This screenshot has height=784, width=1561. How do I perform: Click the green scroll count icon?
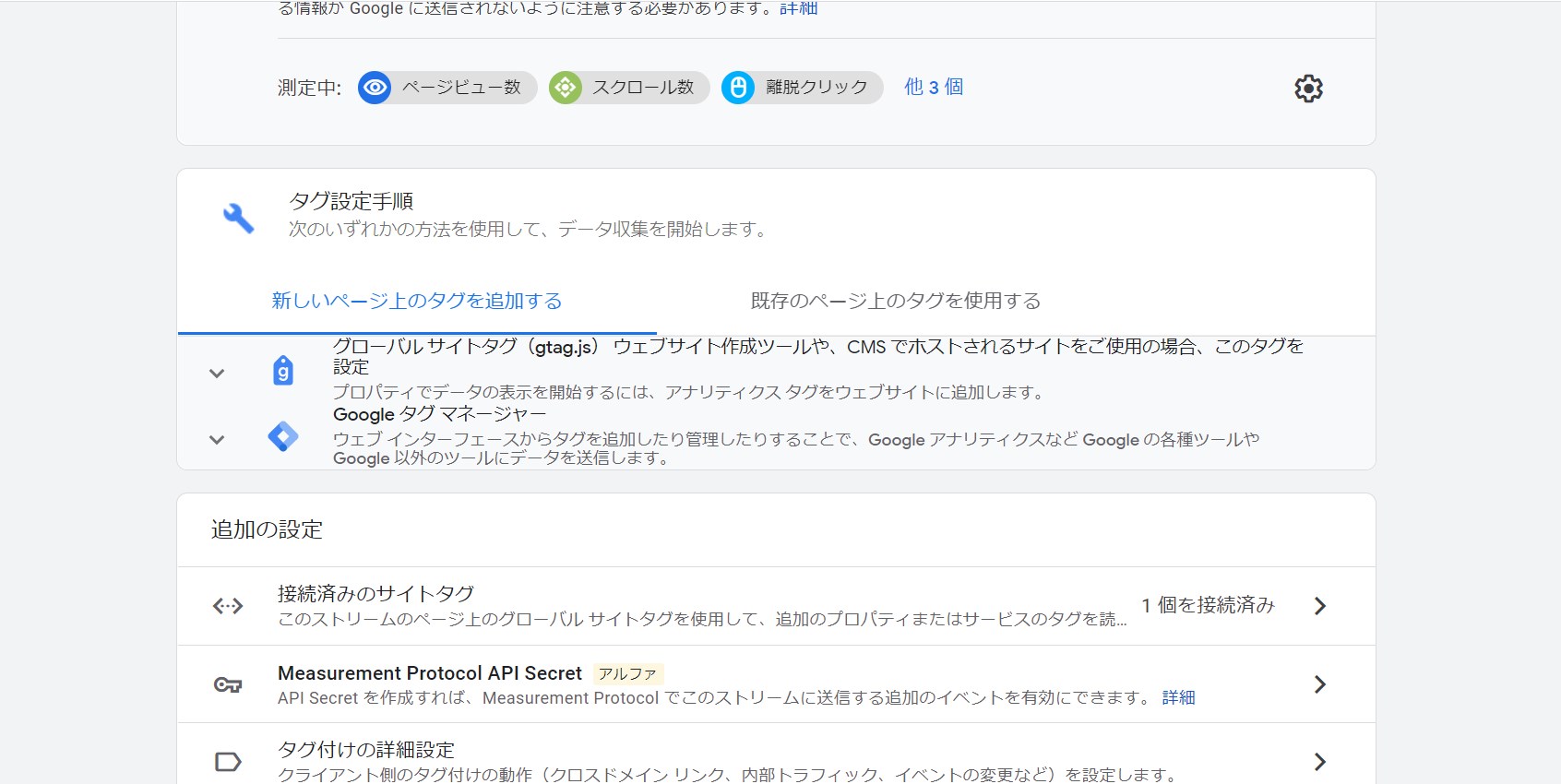coord(565,88)
